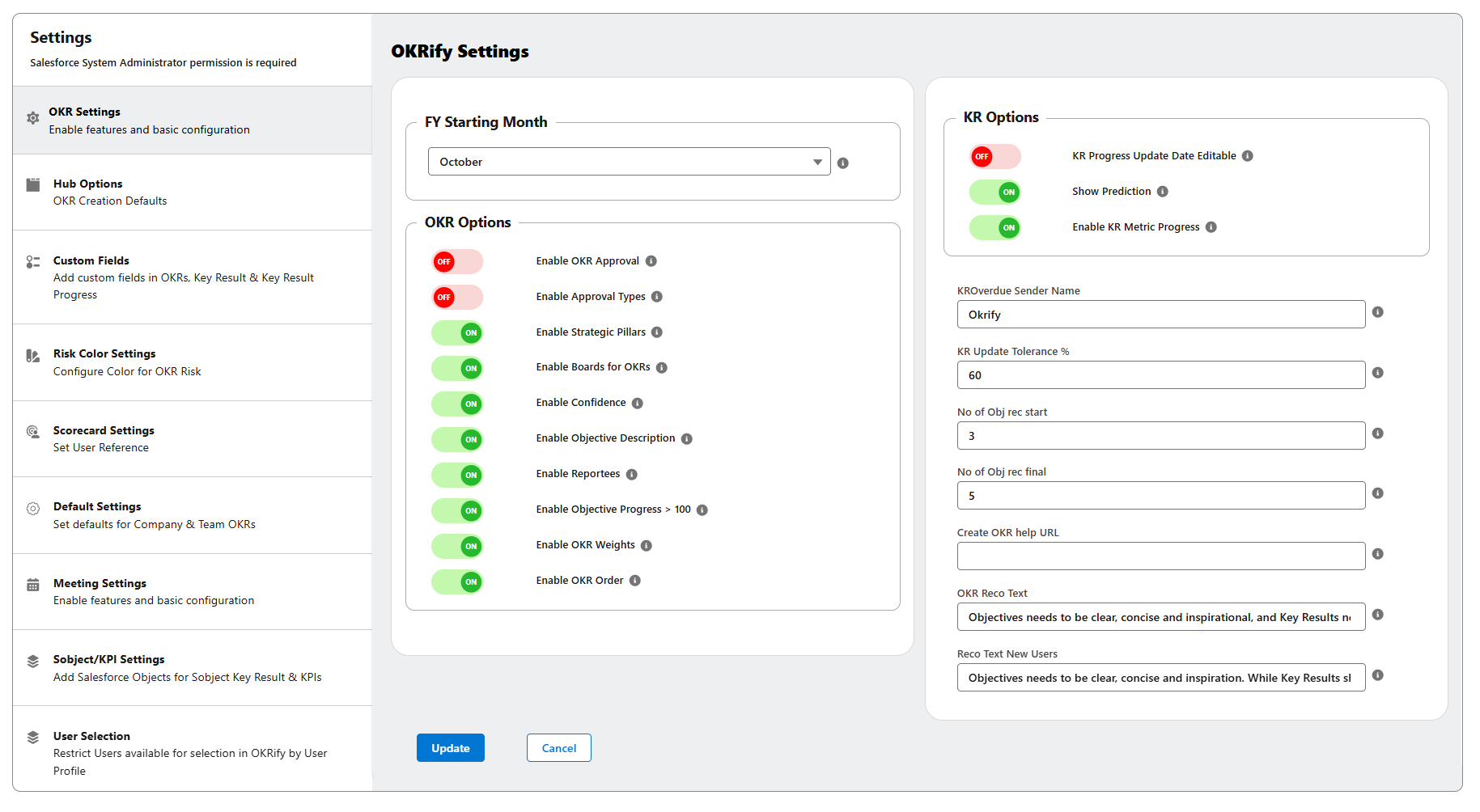The height and width of the screenshot is (812, 1480).
Task: Click the Update button
Action: click(450, 747)
